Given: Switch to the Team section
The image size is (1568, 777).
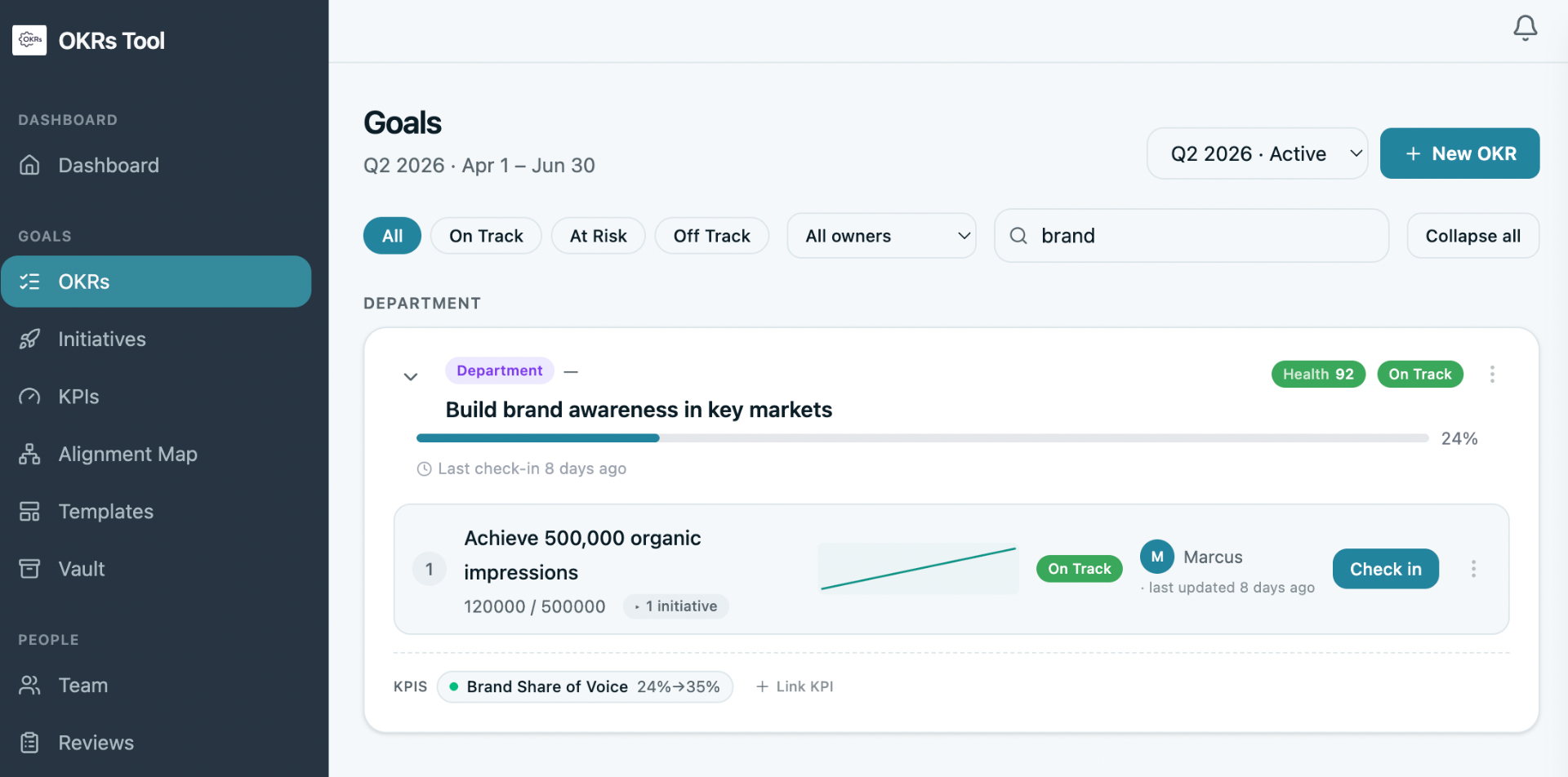Looking at the screenshot, I should [x=82, y=685].
